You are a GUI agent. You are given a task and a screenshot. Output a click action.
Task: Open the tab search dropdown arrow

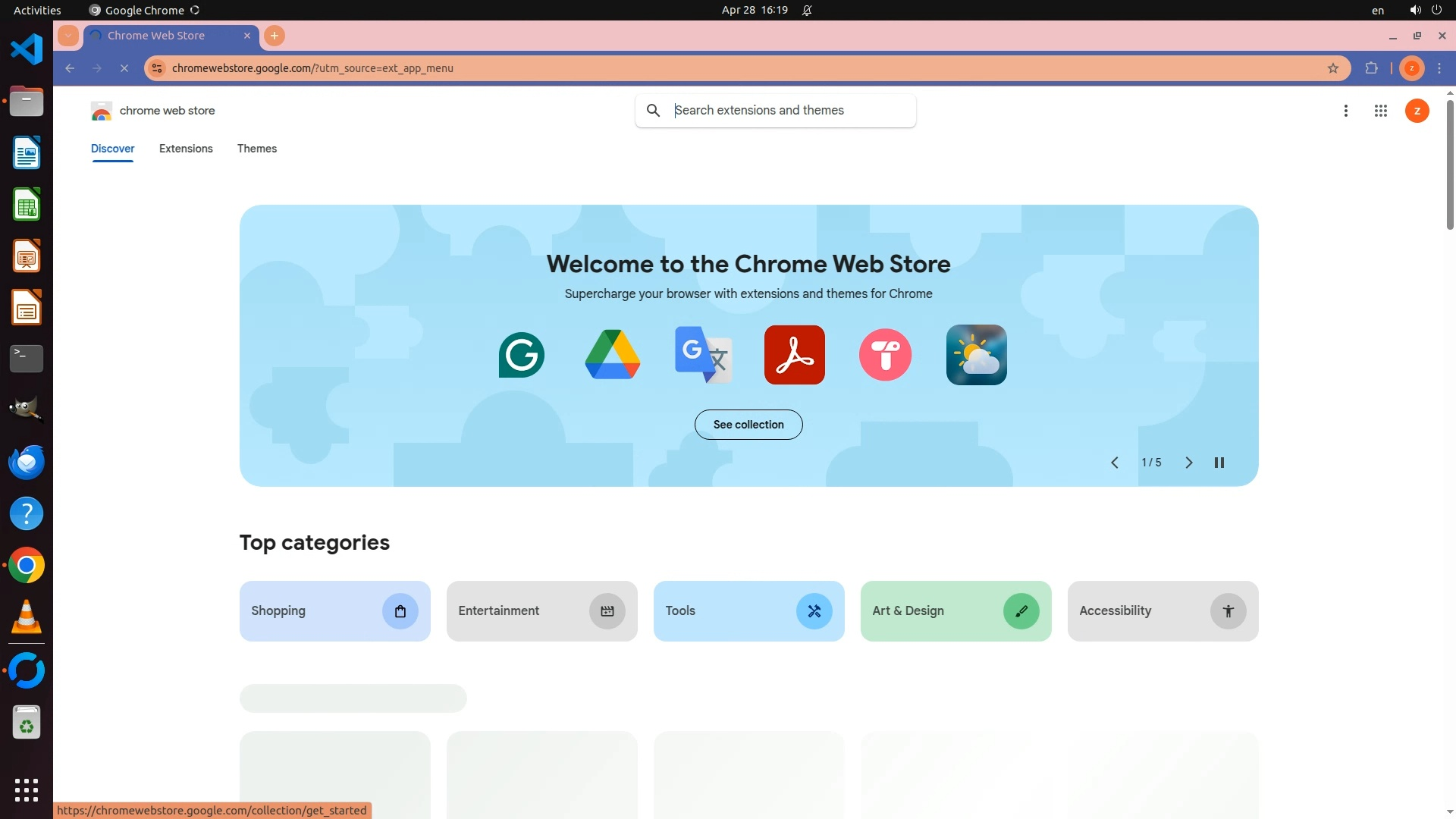pos(68,36)
